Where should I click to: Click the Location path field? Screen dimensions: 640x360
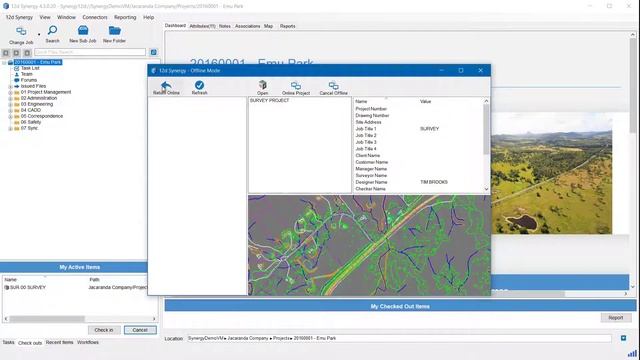point(399,338)
